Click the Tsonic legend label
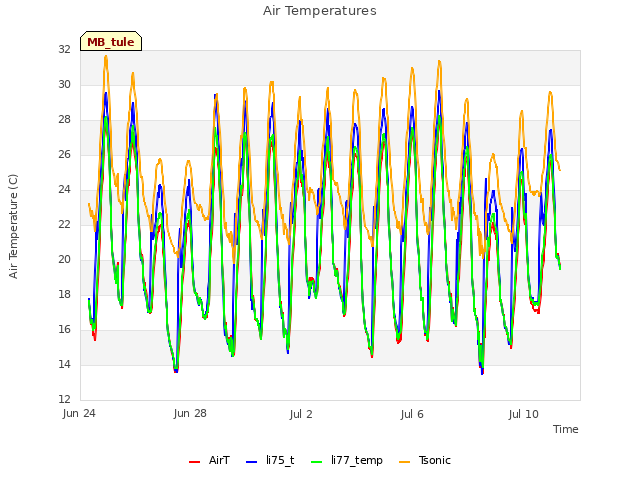640x480 pixels. point(434,460)
